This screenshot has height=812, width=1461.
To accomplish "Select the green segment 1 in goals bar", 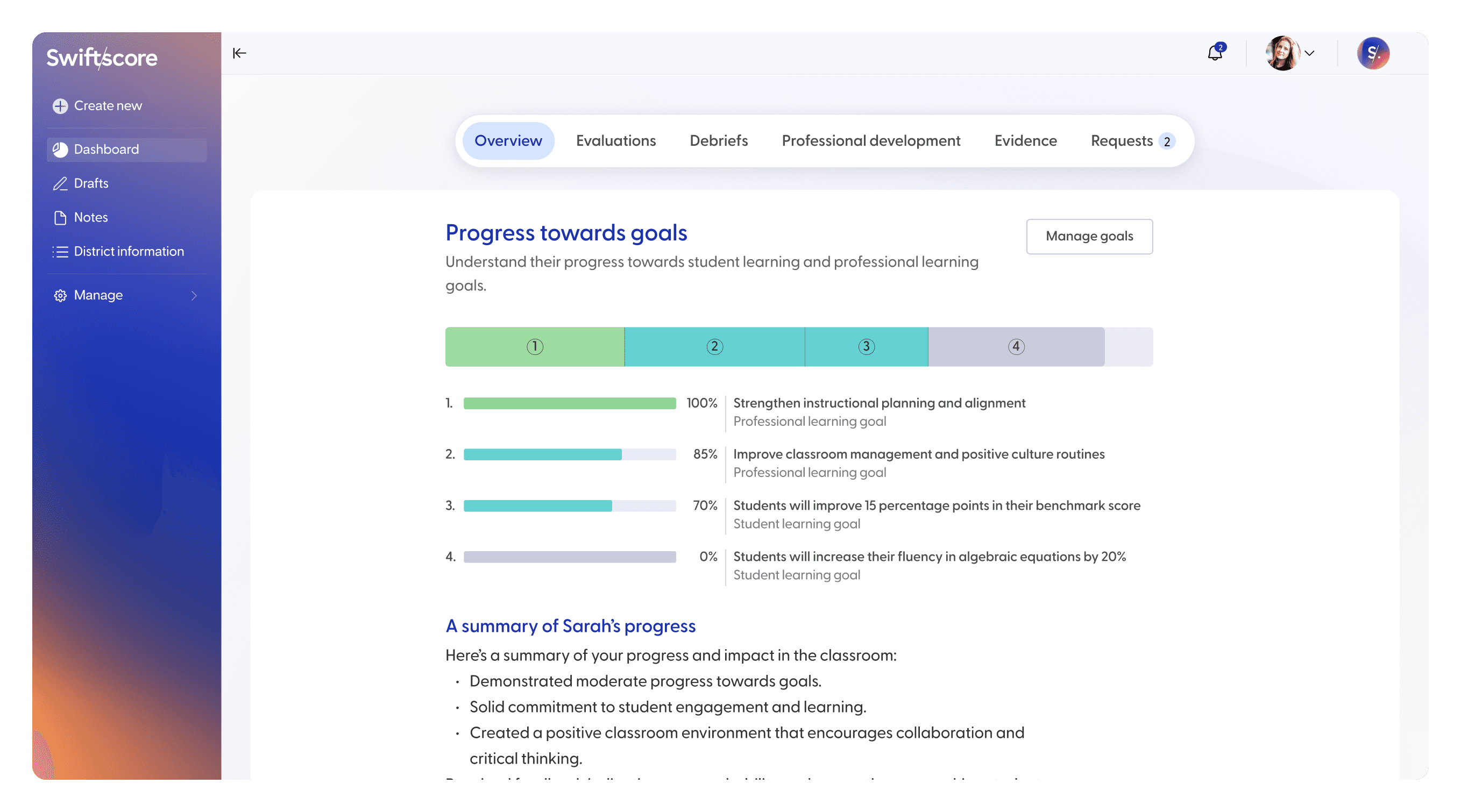I will click(x=534, y=346).
